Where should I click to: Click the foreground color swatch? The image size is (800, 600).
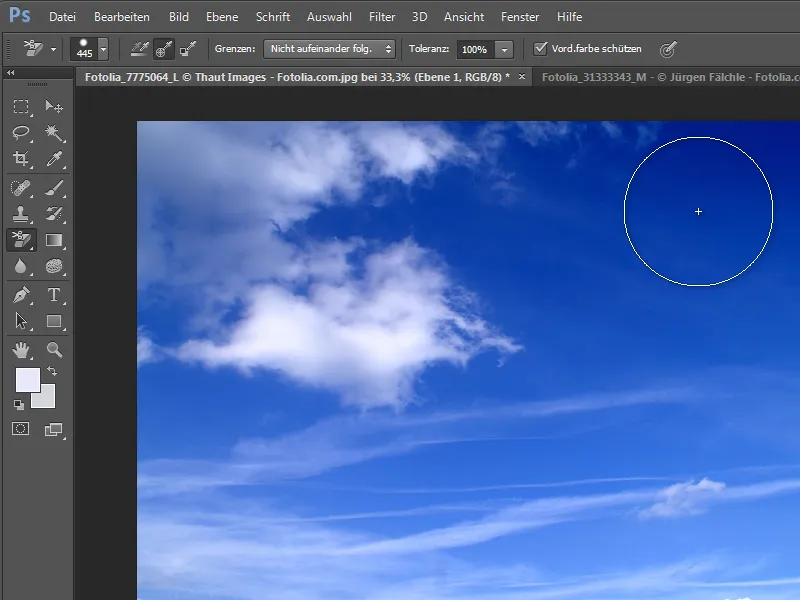pyautogui.click(x=28, y=380)
